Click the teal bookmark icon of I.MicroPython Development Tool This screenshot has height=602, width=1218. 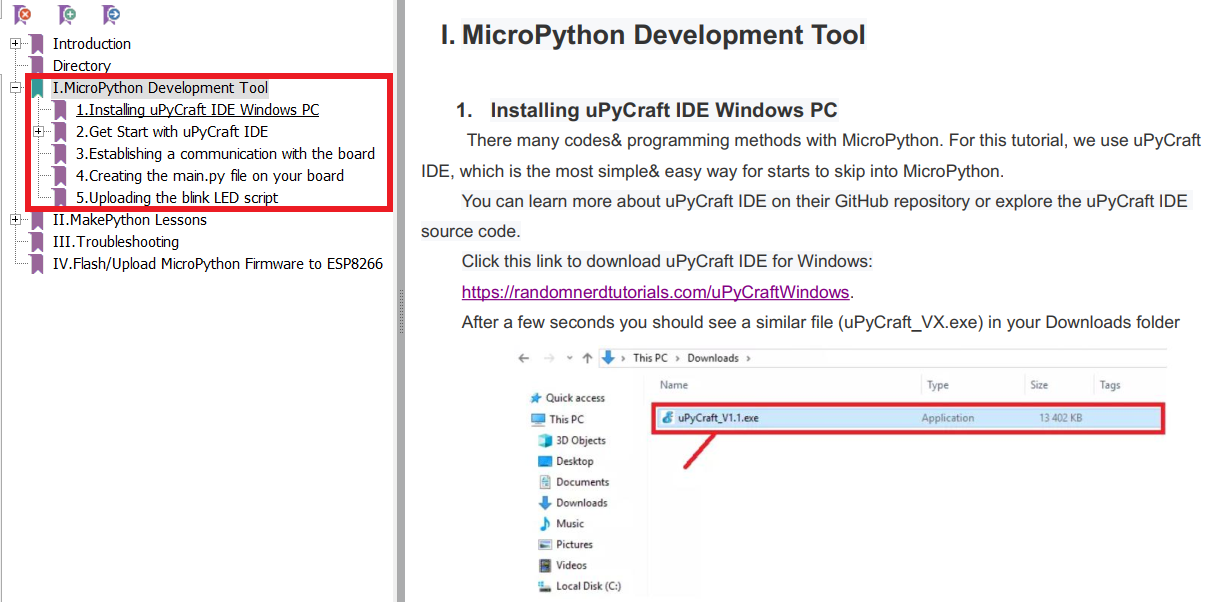(37, 88)
